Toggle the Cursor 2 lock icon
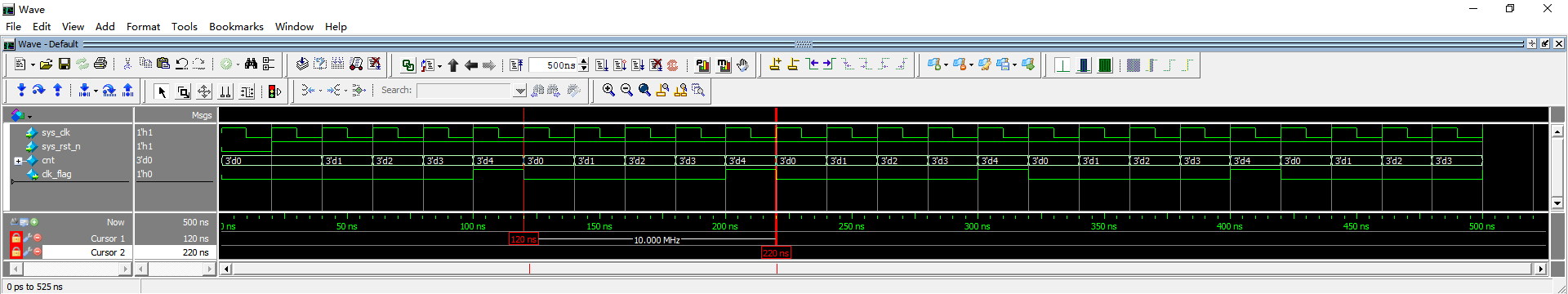 16,252
